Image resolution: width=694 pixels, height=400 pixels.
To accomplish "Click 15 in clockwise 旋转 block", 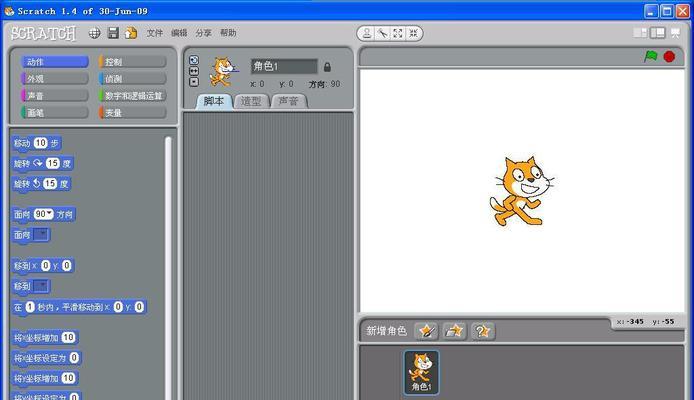I will [x=53, y=163].
